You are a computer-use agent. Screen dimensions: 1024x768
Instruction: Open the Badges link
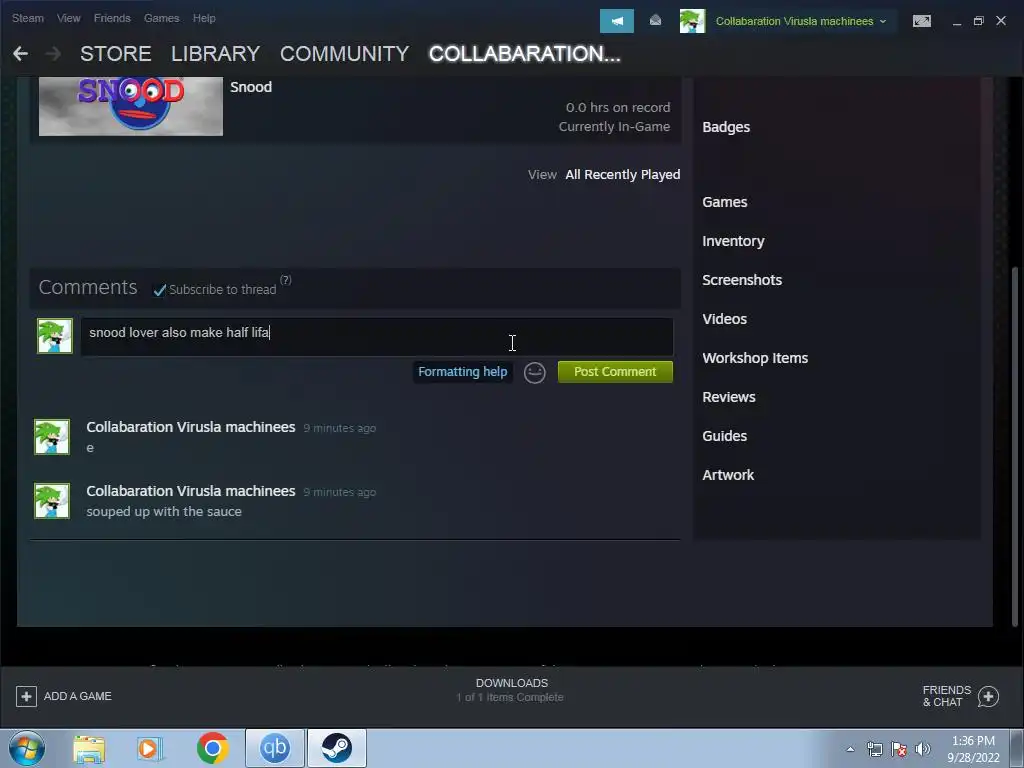coord(726,127)
